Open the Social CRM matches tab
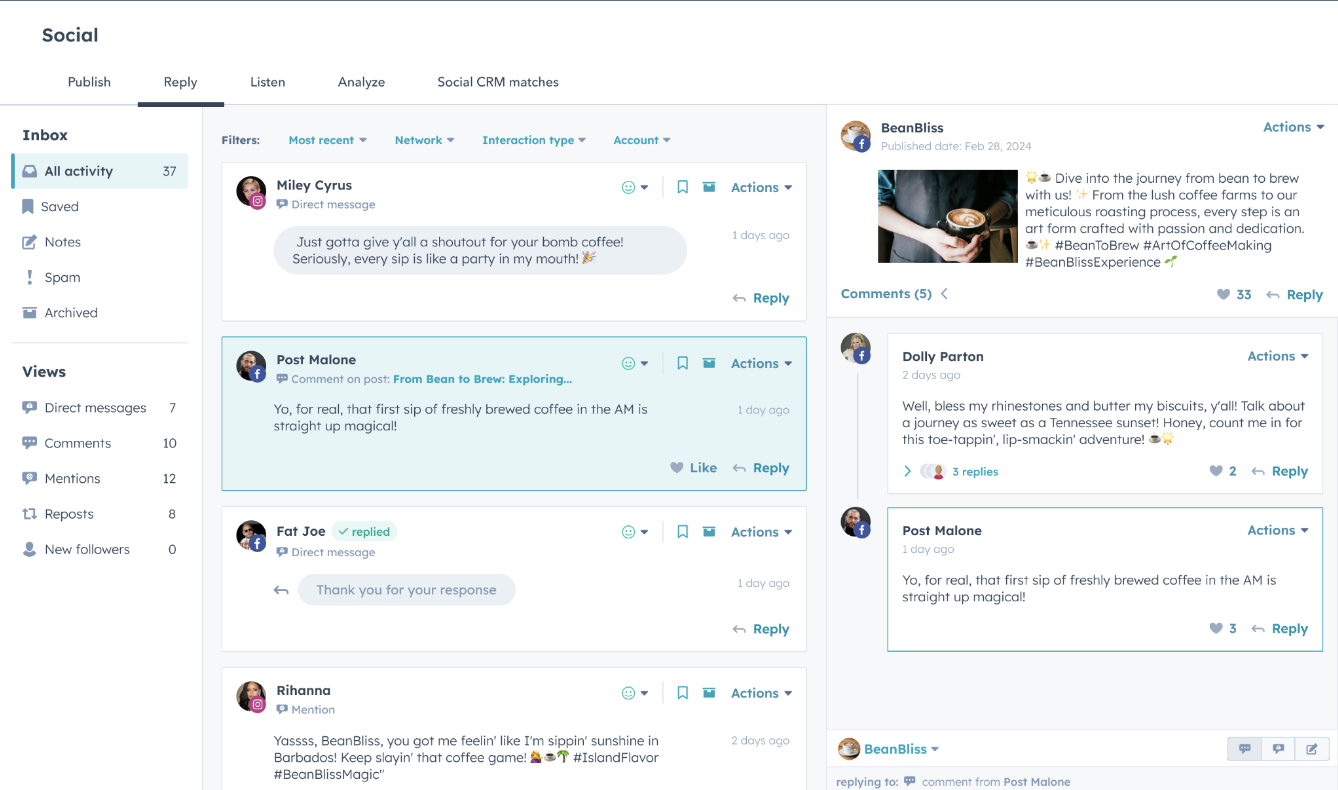The image size is (1338, 790). click(x=498, y=82)
